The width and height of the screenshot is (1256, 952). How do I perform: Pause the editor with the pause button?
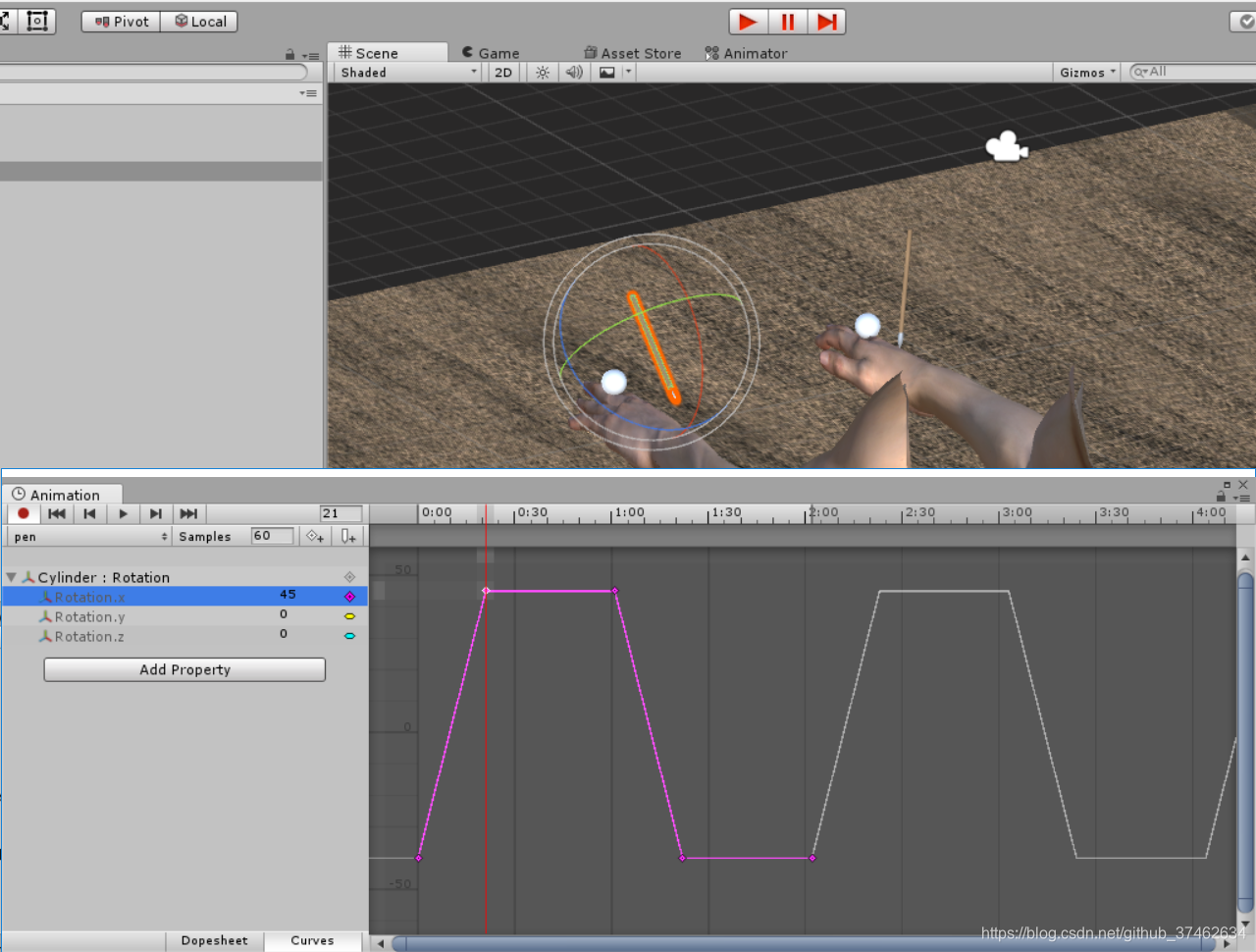coord(787,22)
